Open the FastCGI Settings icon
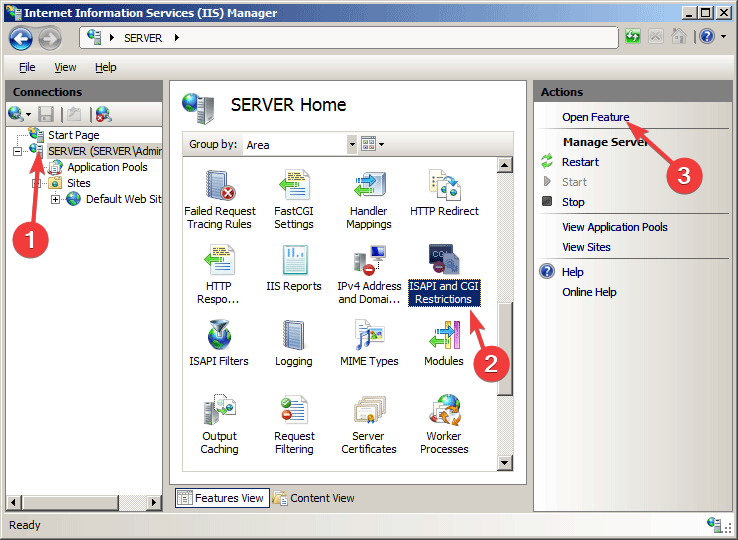This screenshot has height=540, width=738. (x=294, y=200)
